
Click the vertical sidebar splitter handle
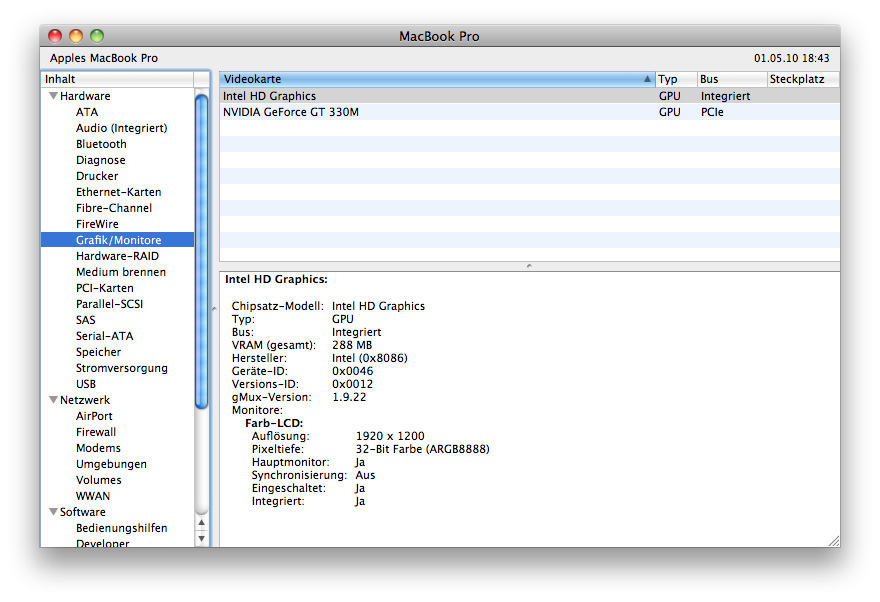[x=214, y=309]
